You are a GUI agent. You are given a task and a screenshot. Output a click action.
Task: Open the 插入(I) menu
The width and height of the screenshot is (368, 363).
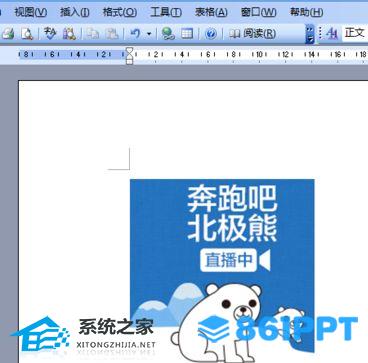coord(74,12)
